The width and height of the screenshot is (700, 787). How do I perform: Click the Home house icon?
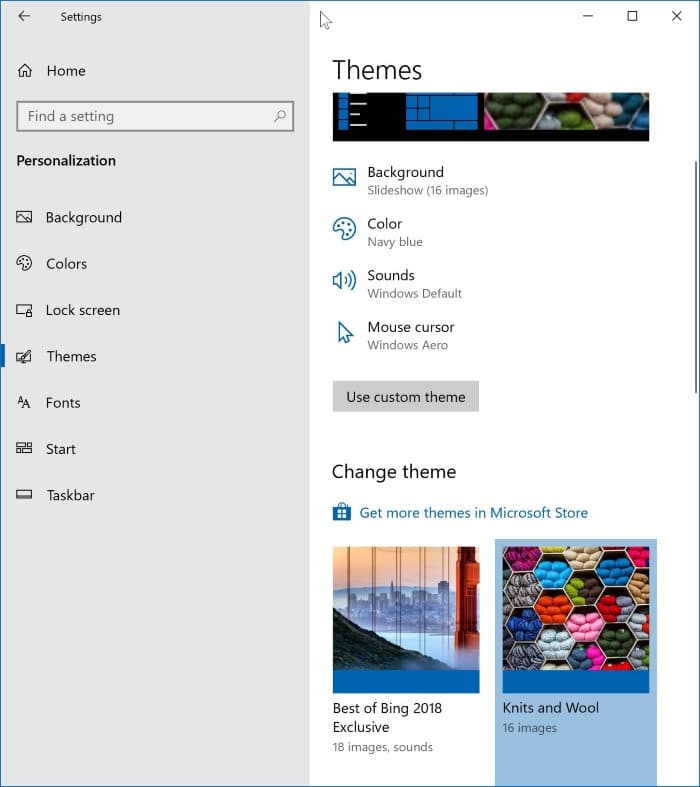pos(25,71)
